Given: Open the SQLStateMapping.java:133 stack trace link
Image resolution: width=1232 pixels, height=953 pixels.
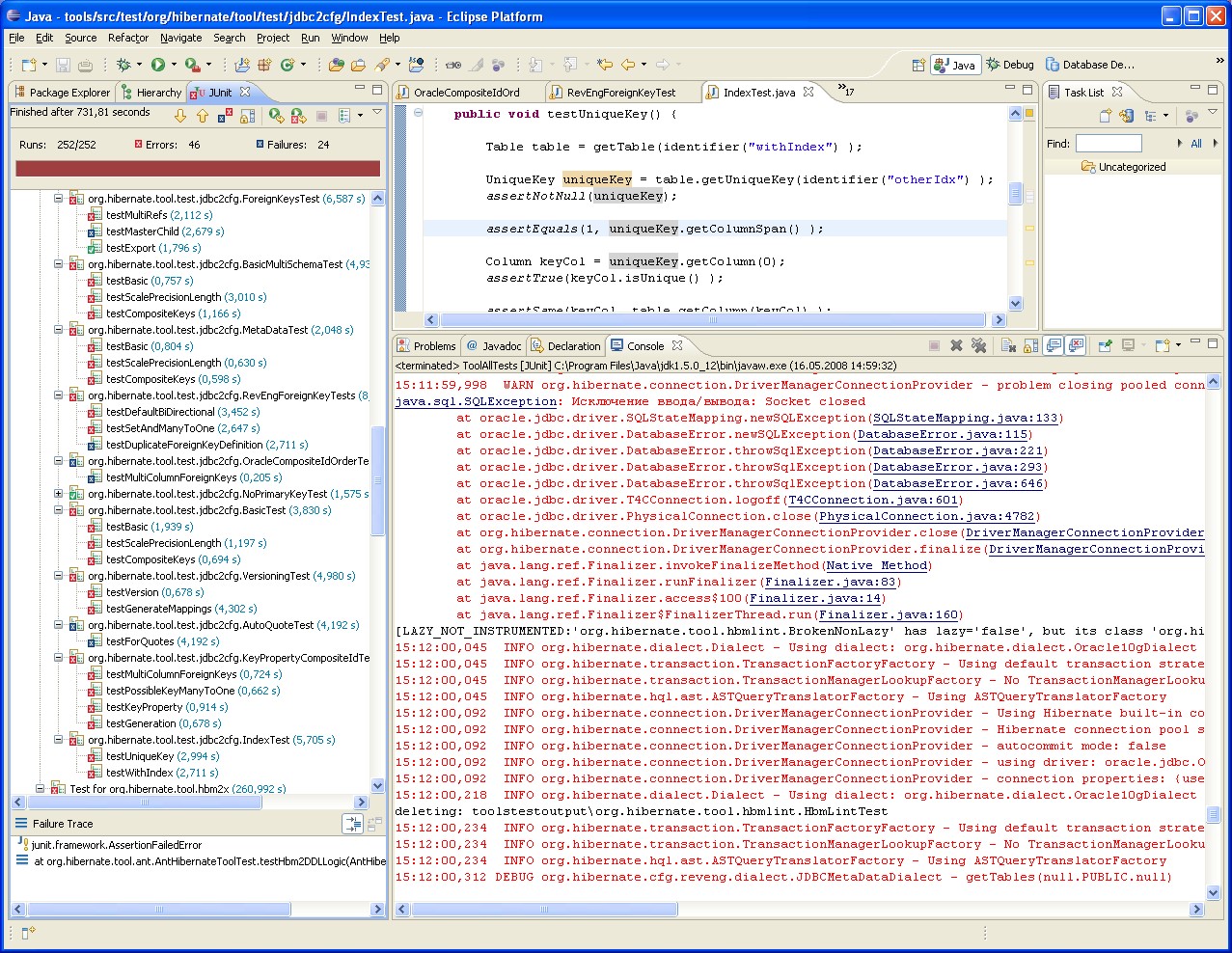Looking at the screenshot, I should [965, 418].
